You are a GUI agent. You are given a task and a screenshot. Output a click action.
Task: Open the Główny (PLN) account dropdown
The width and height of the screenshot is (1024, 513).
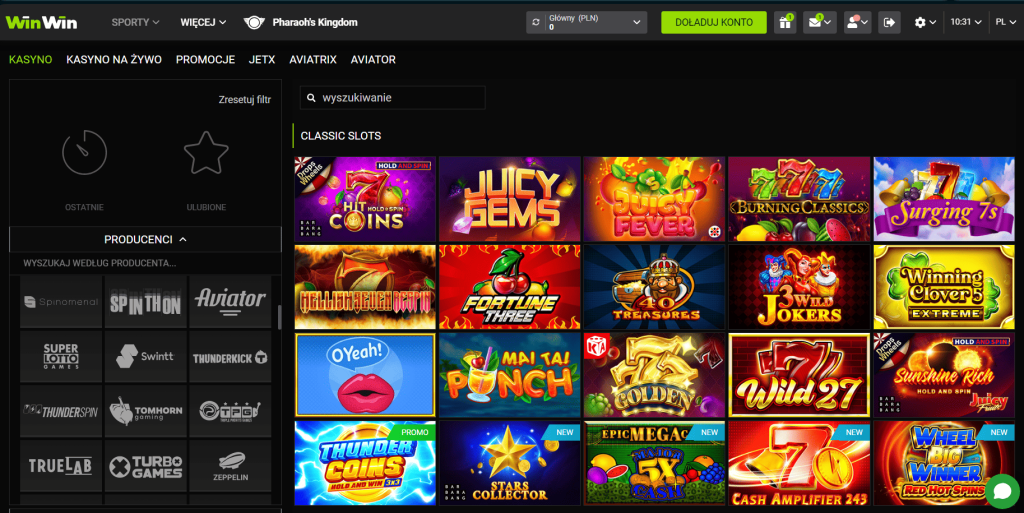(586, 22)
